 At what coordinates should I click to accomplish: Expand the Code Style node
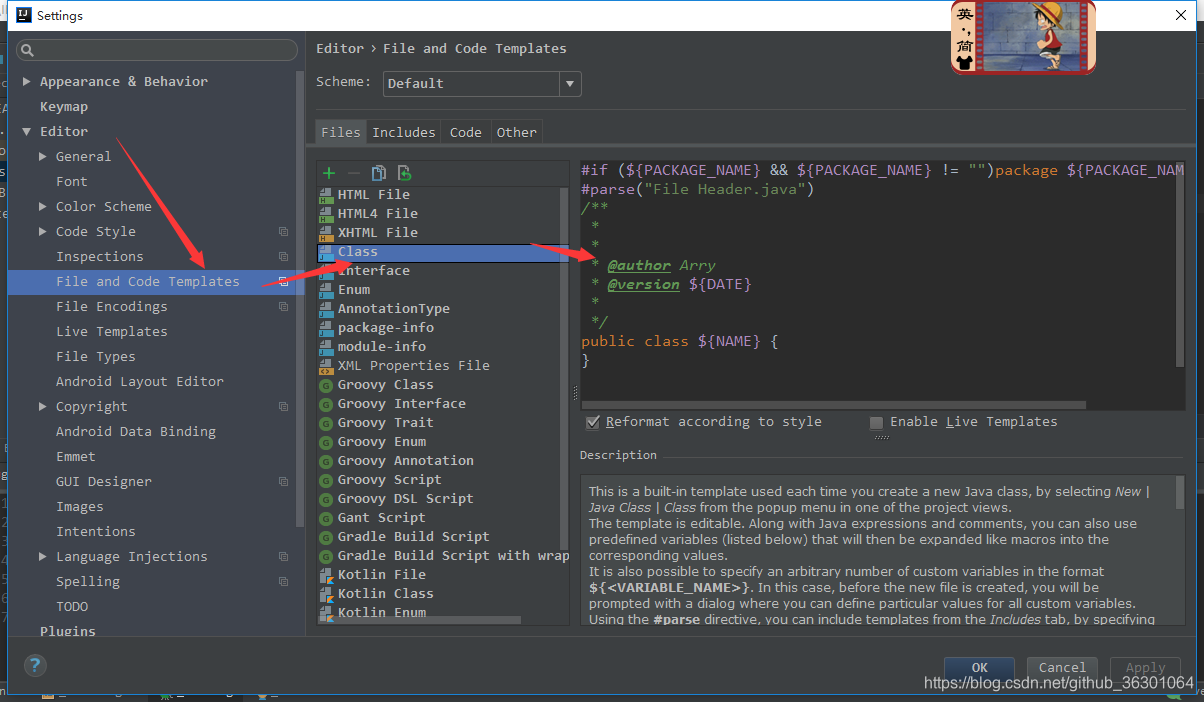click(x=43, y=232)
